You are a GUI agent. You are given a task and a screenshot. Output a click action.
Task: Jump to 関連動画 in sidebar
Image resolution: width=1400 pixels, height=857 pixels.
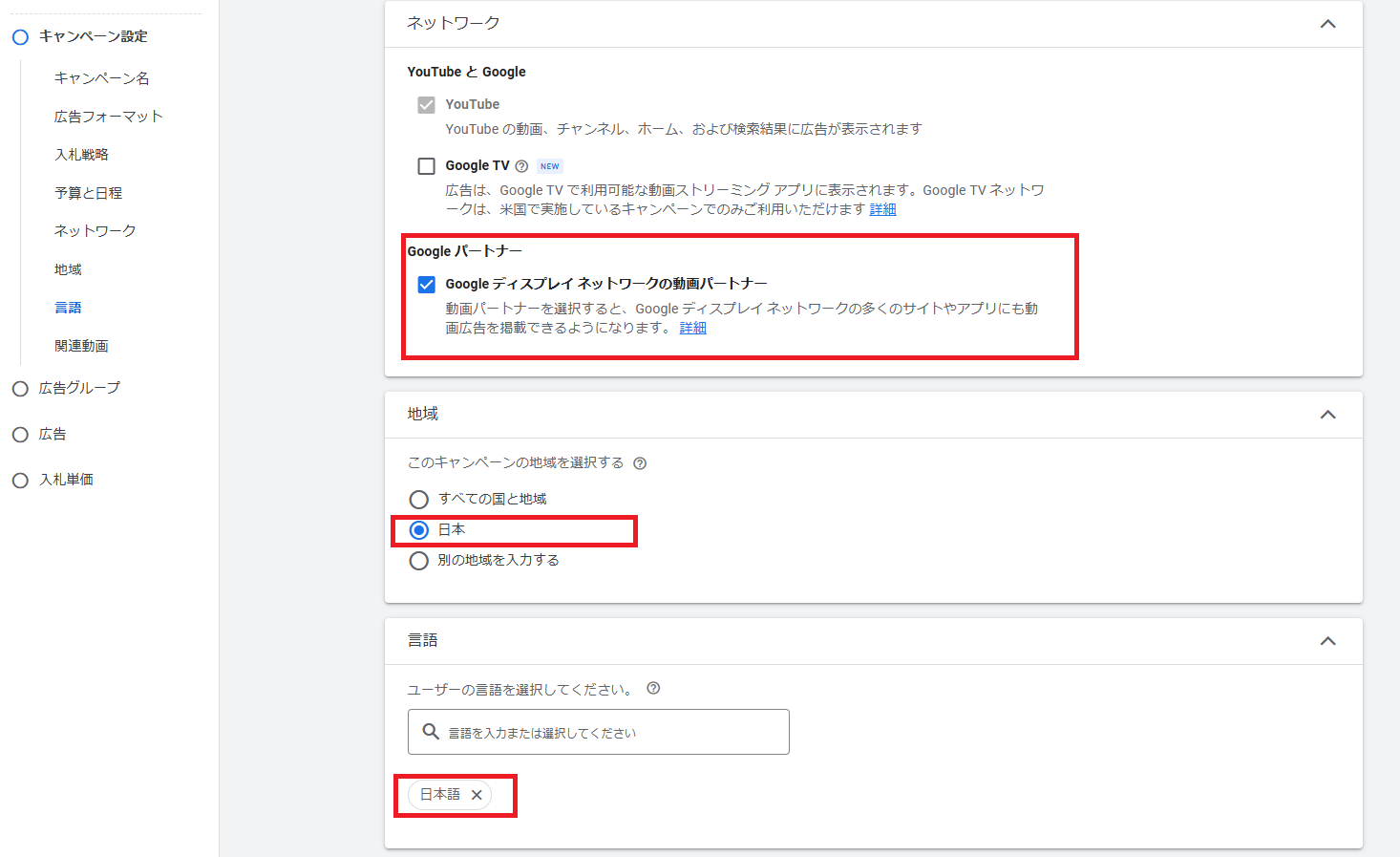pyautogui.click(x=81, y=346)
